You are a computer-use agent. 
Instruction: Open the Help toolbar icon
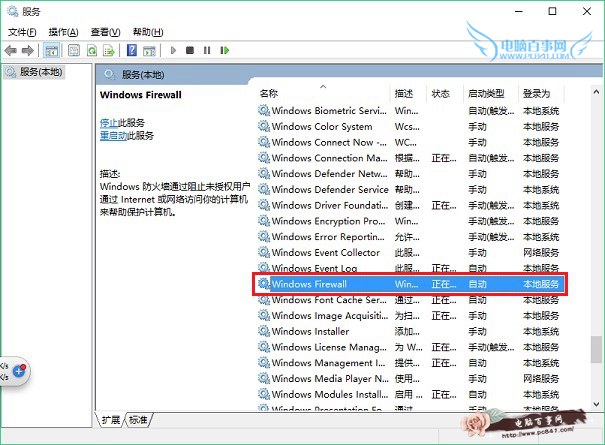coord(132,51)
